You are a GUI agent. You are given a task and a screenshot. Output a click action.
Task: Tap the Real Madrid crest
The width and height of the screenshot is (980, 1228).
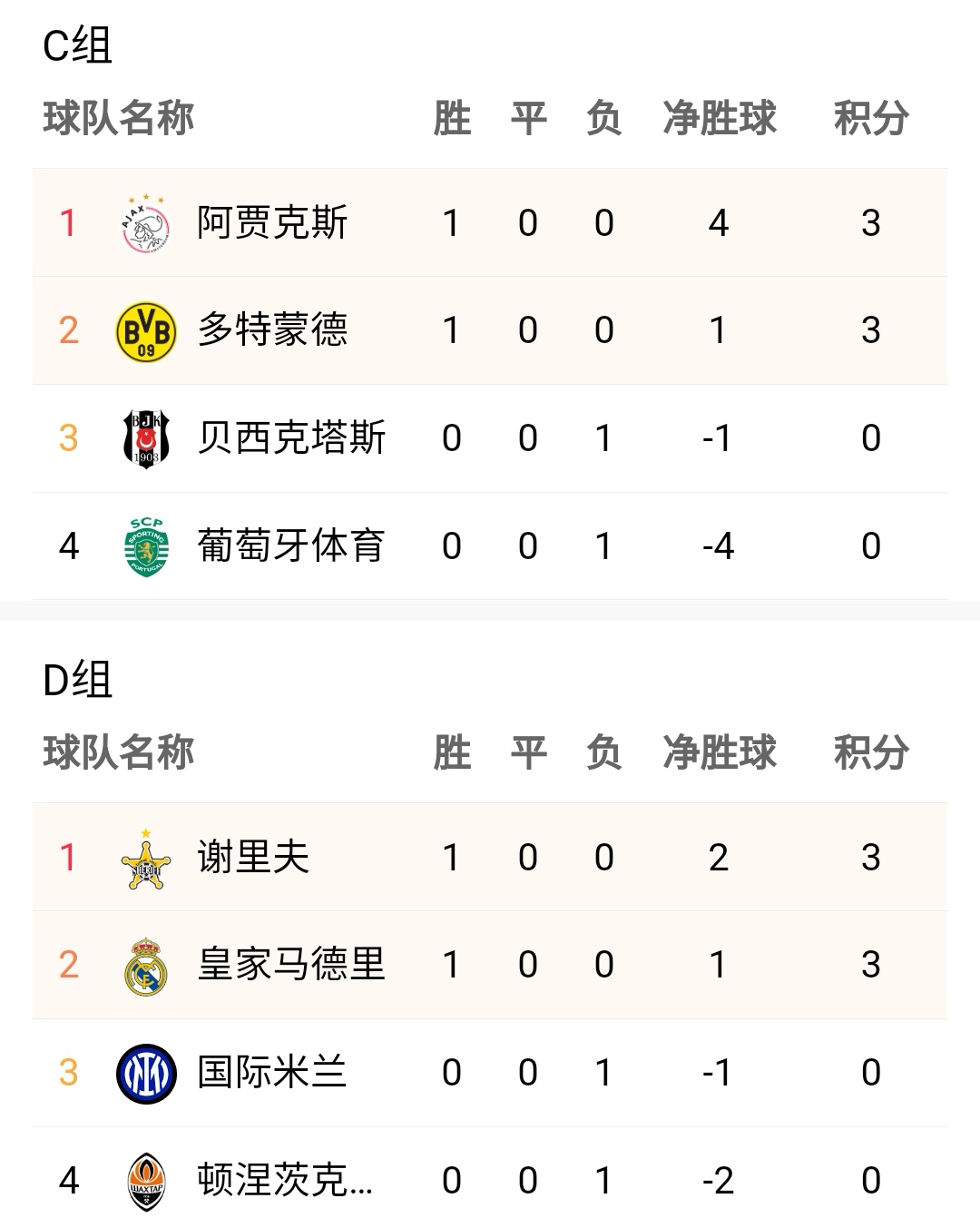point(146,965)
